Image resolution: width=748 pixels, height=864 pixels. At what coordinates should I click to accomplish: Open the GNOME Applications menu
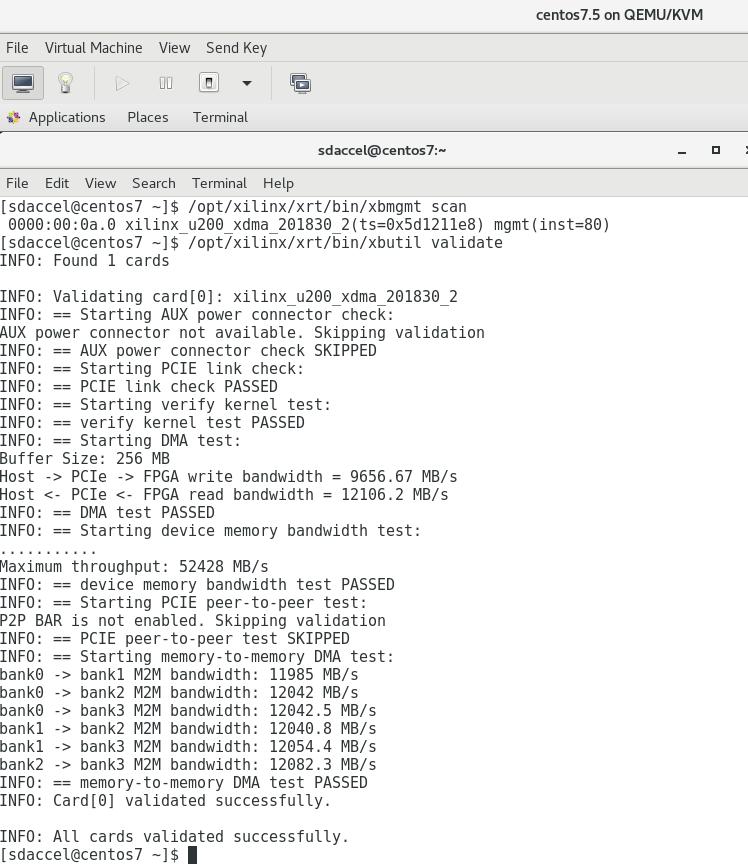pos(66,117)
